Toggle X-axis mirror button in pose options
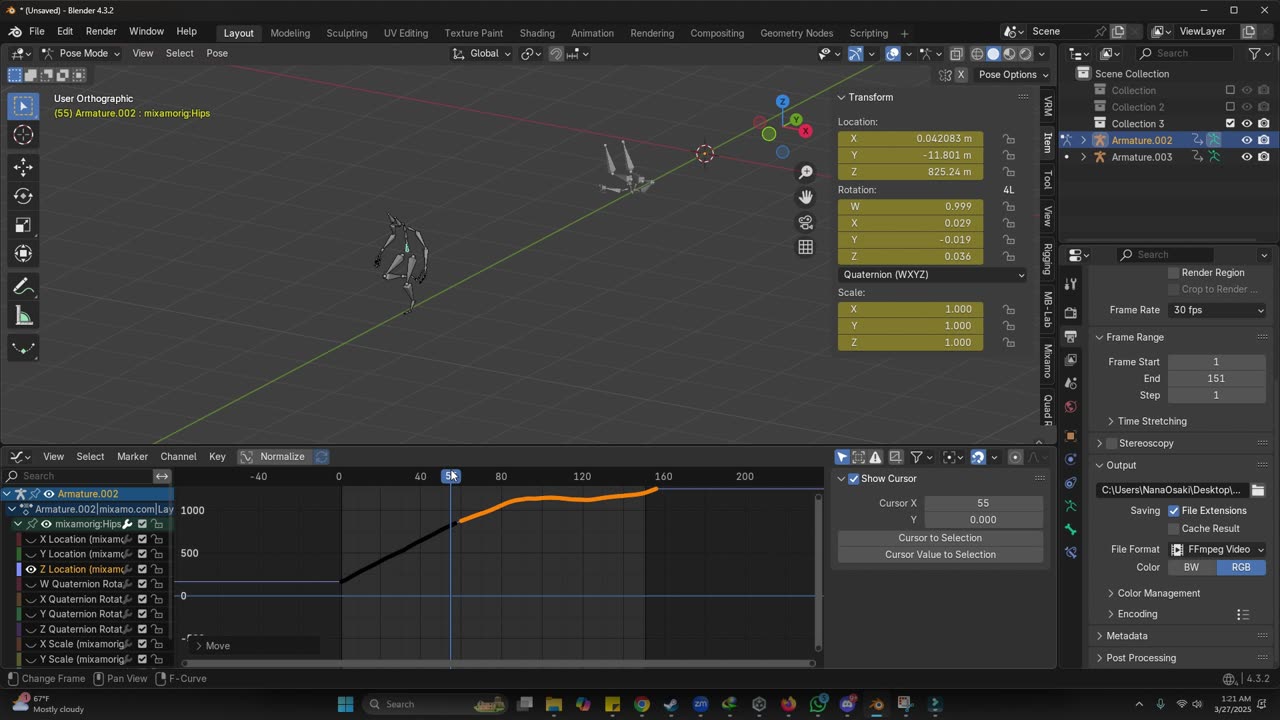This screenshot has width=1280, height=720. [961, 75]
